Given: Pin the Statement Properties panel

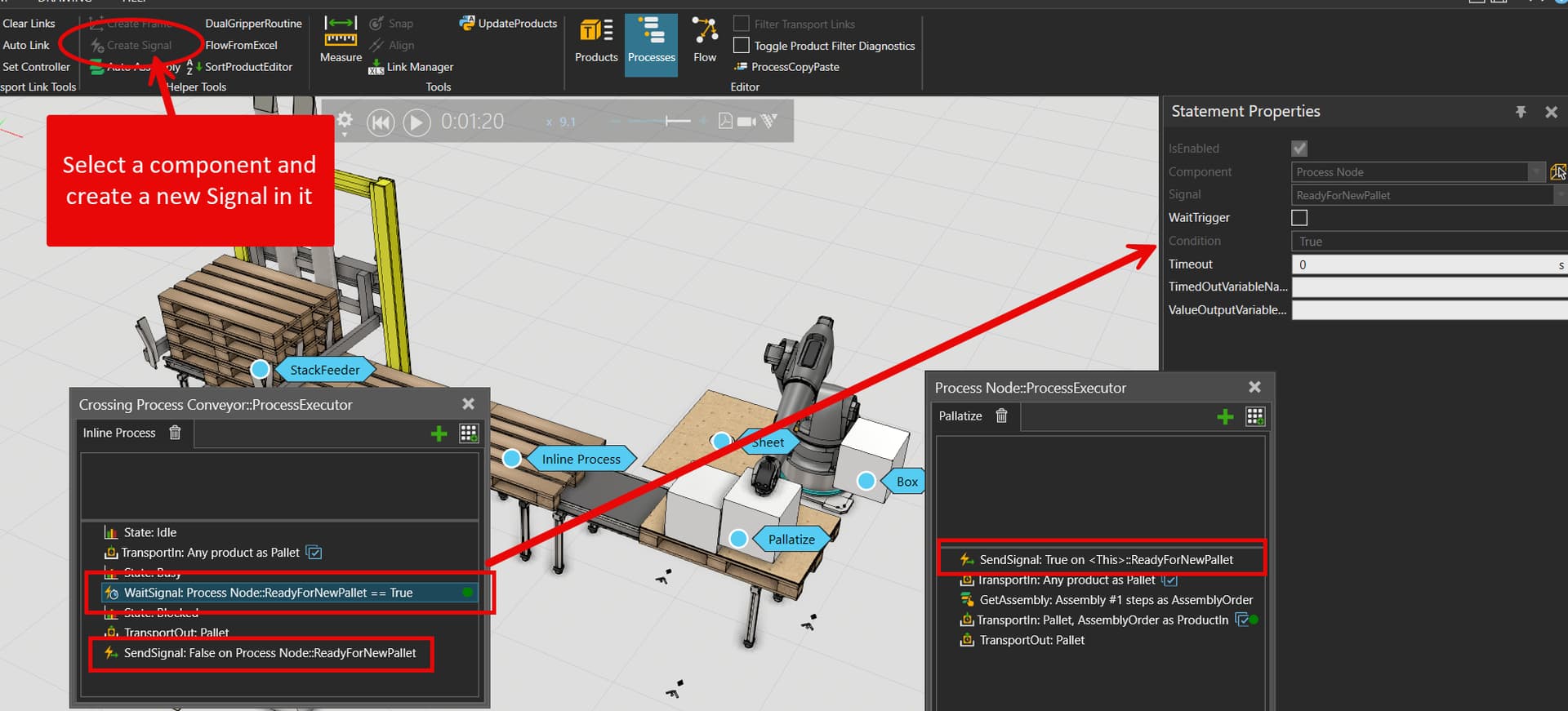Looking at the screenshot, I should click(1521, 112).
